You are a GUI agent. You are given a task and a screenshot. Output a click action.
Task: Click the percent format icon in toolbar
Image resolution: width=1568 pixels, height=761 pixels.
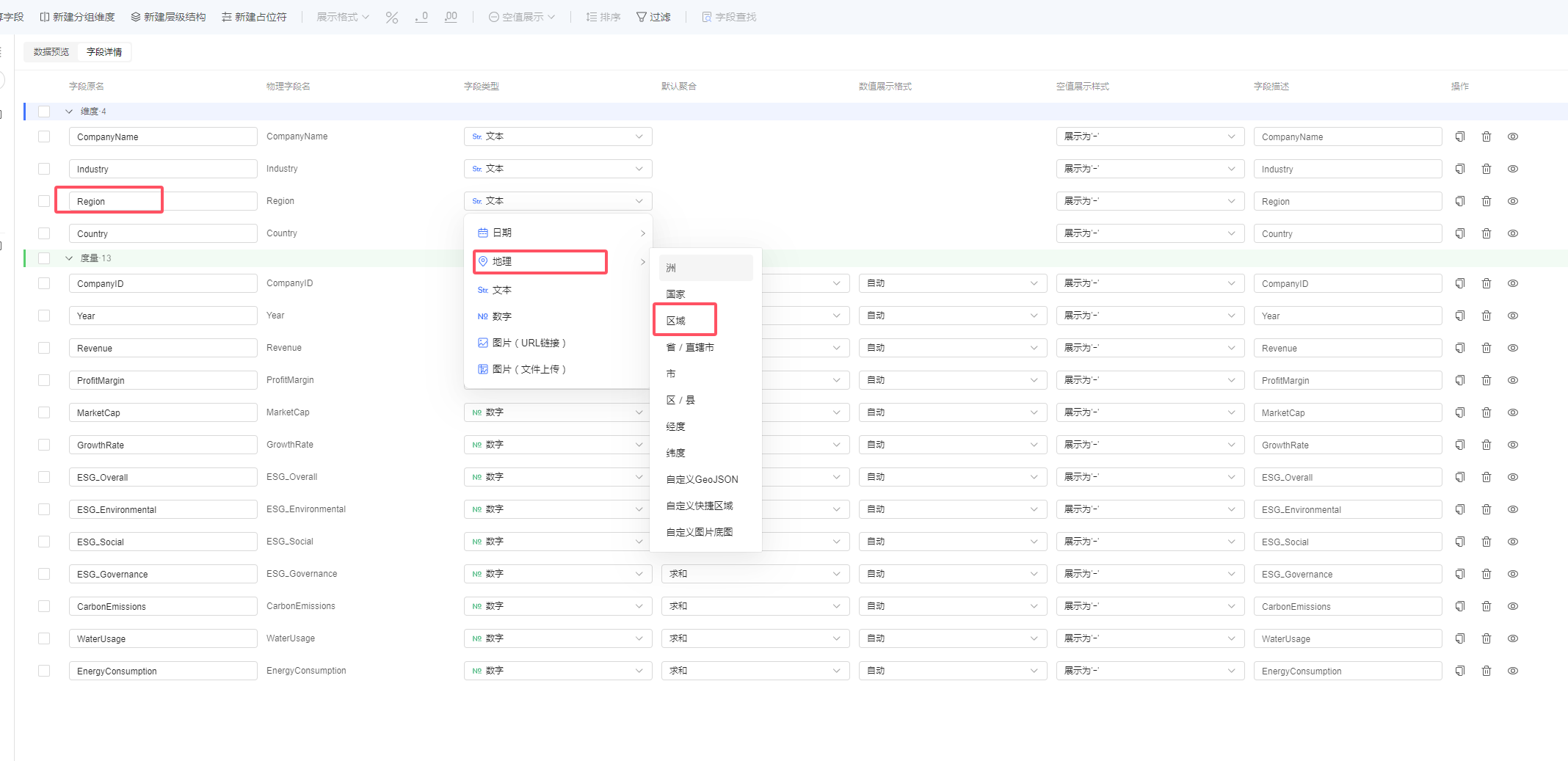point(392,17)
